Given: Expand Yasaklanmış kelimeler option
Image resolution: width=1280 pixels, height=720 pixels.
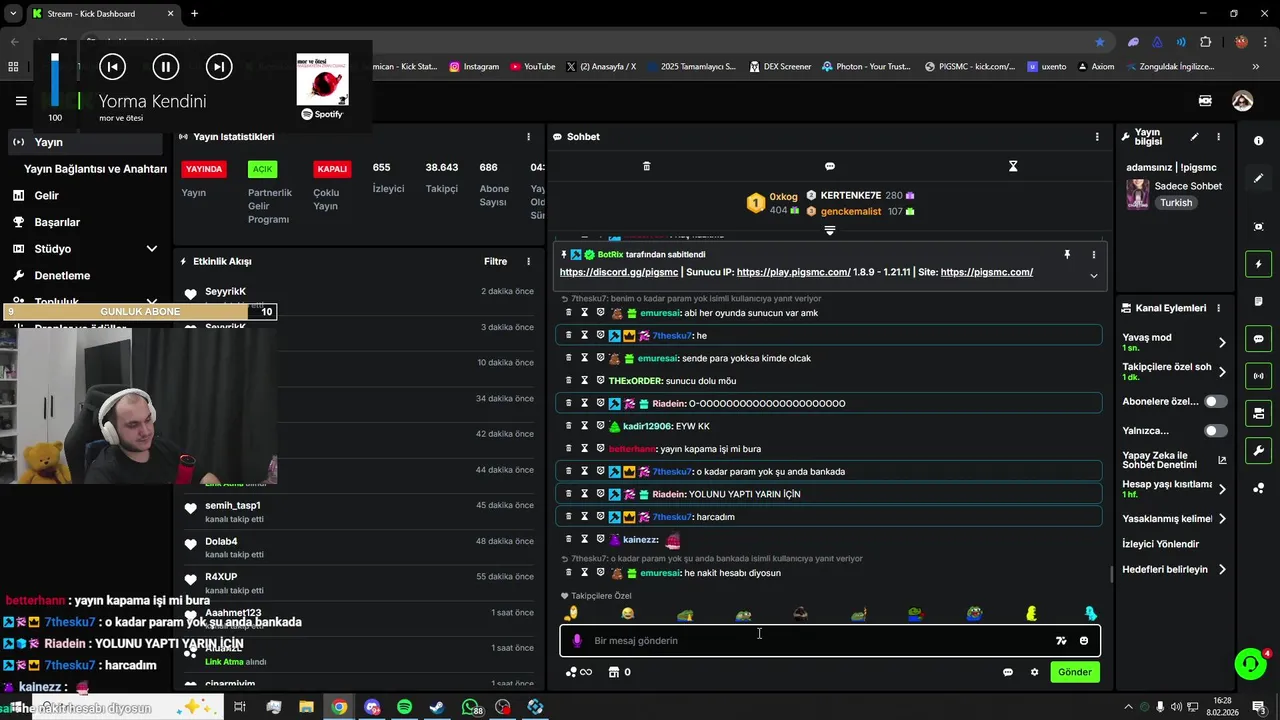Looking at the screenshot, I should [1222, 519].
